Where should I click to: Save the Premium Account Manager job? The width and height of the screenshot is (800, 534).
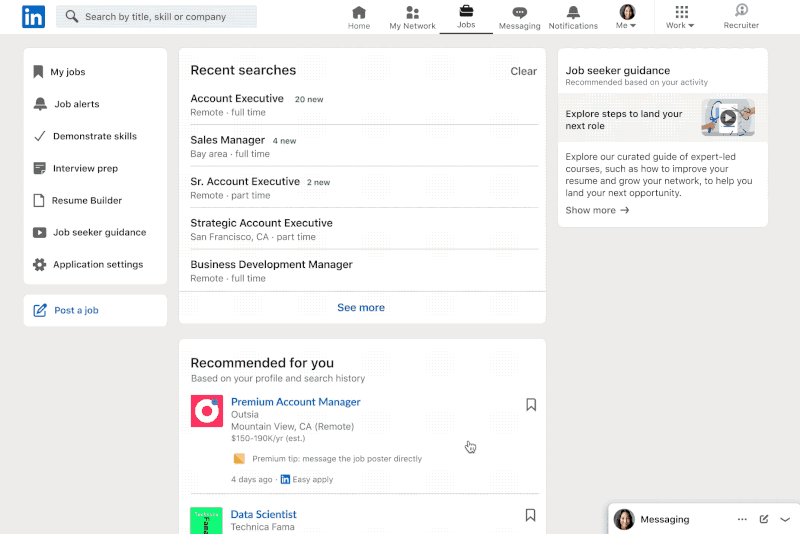531,404
